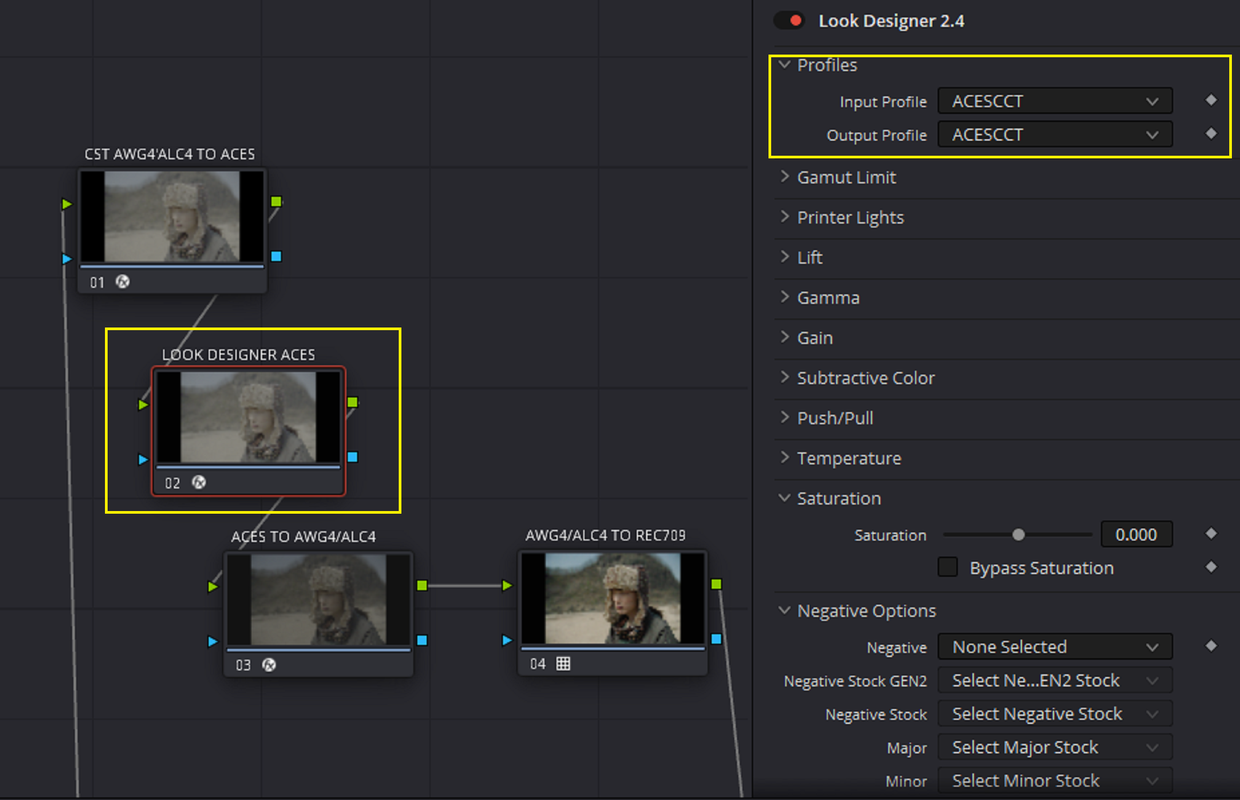1240x800 pixels.
Task: Expand the Gain section
Action: pyautogui.click(x=784, y=337)
